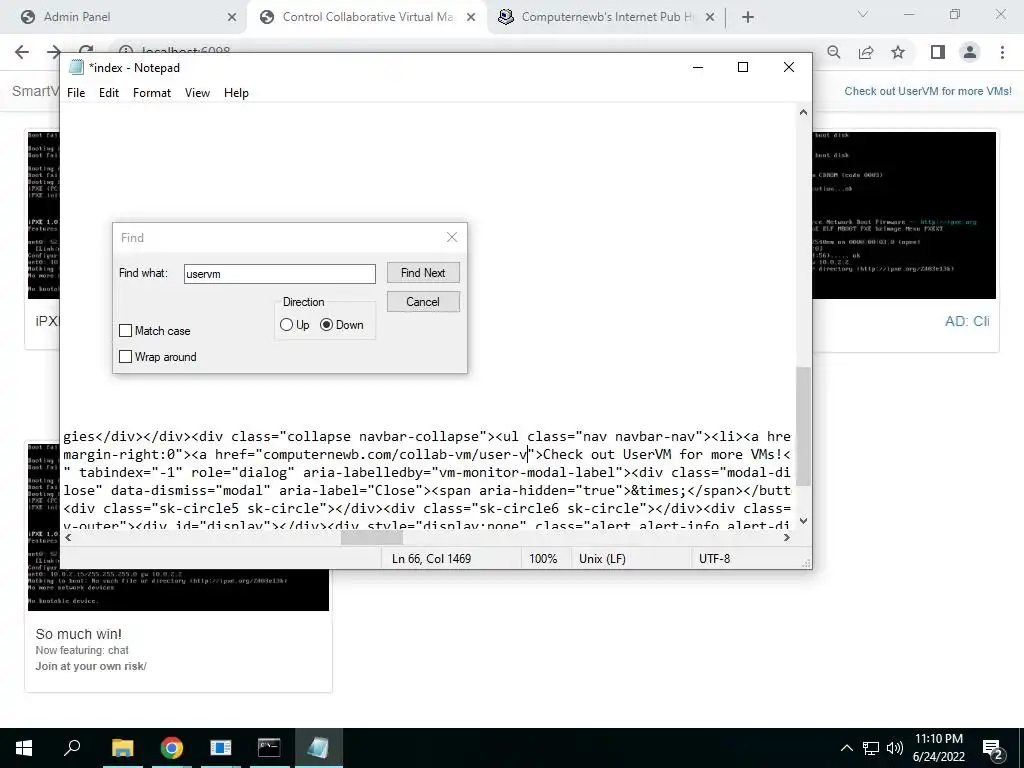Enable the Wrap around checkbox
This screenshot has width=1024, height=768.
click(125, 357)
